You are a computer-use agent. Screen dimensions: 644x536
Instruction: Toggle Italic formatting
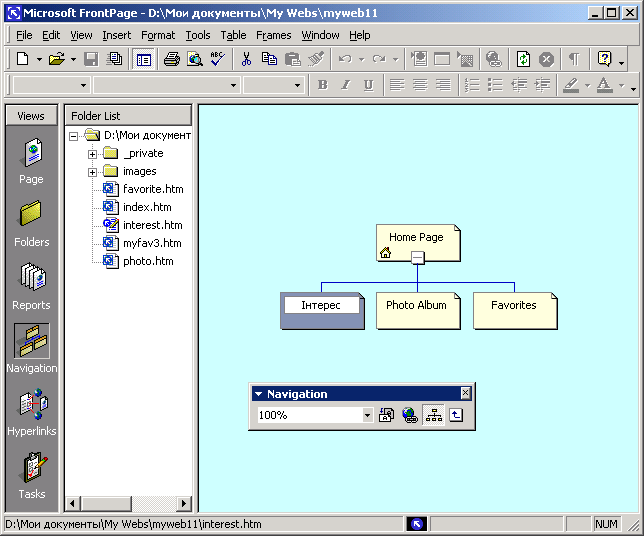pyautogui.click(x=346, y=85)
